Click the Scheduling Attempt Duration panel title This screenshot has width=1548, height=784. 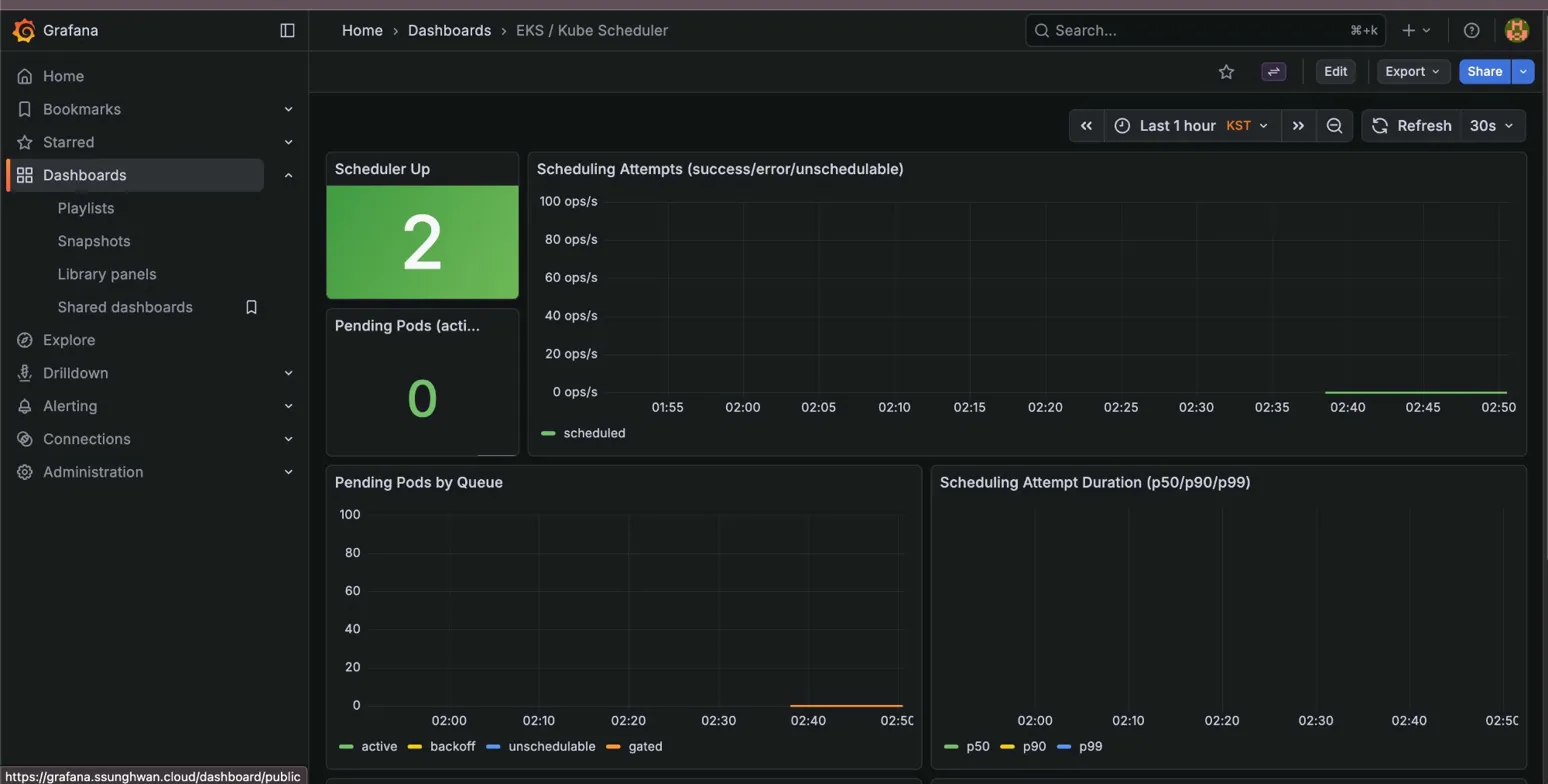click(1095, 482)
